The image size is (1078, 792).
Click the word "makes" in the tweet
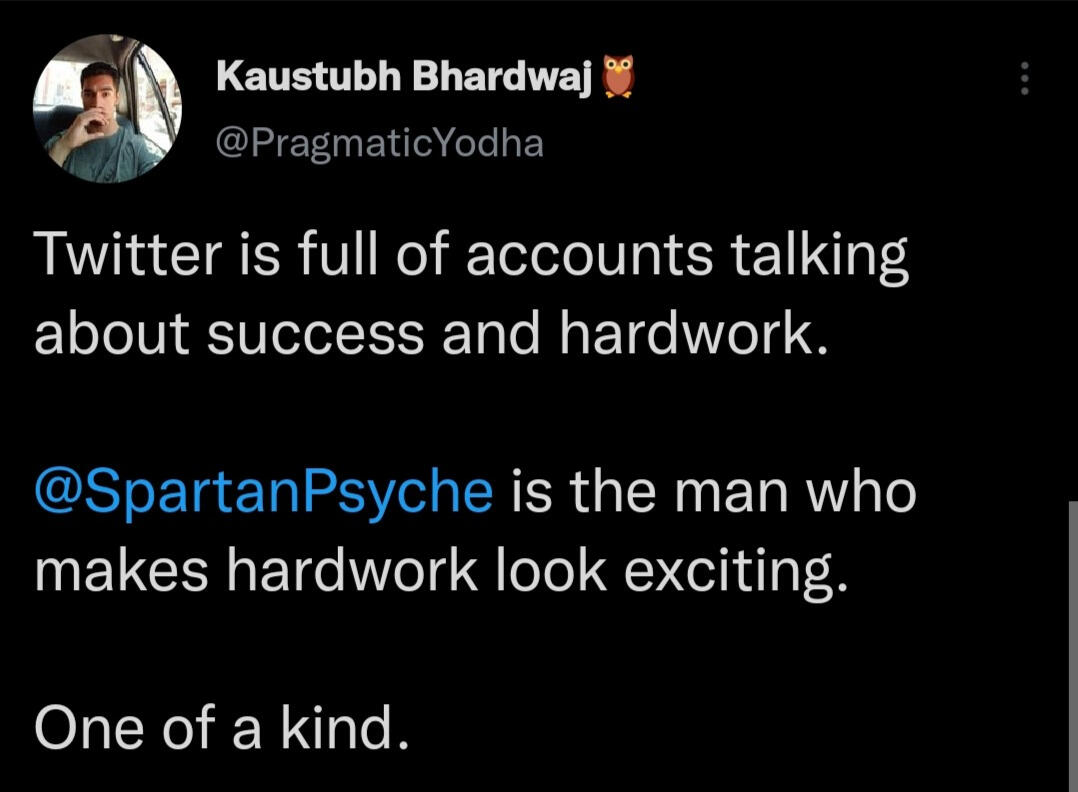(x=121, y=571)
